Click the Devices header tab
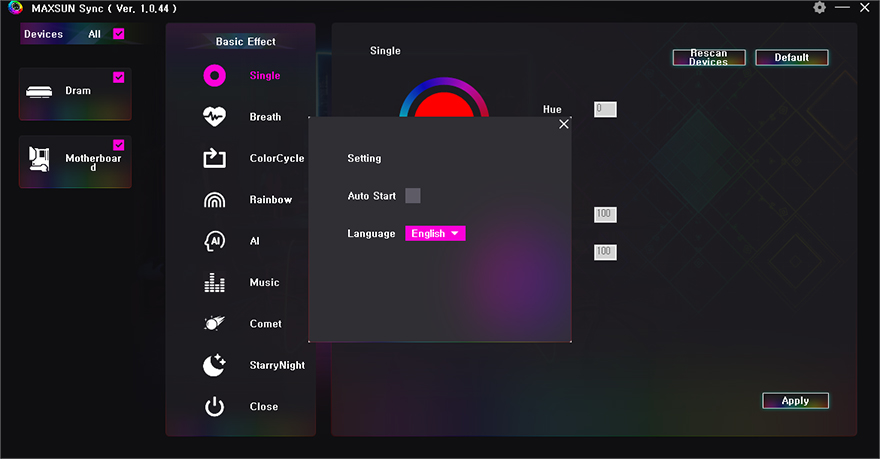880x459 pixels. (x=43, y=34)
